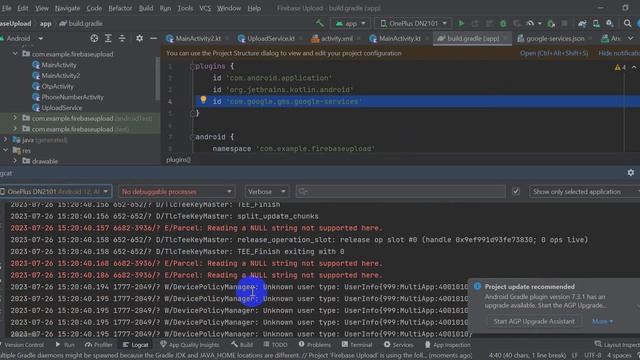Open the Build menu

pos(146,8)
